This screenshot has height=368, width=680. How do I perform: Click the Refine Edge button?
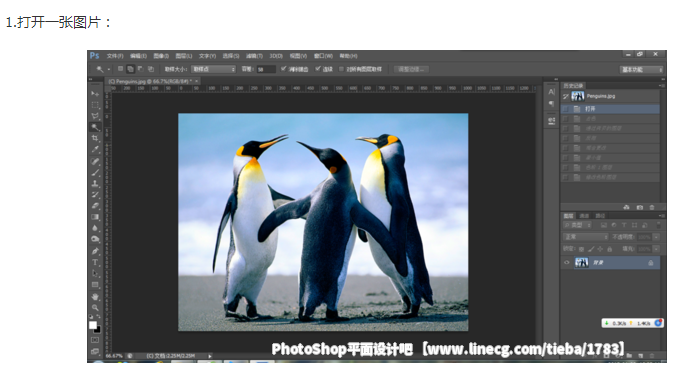(x=411, y=69)
